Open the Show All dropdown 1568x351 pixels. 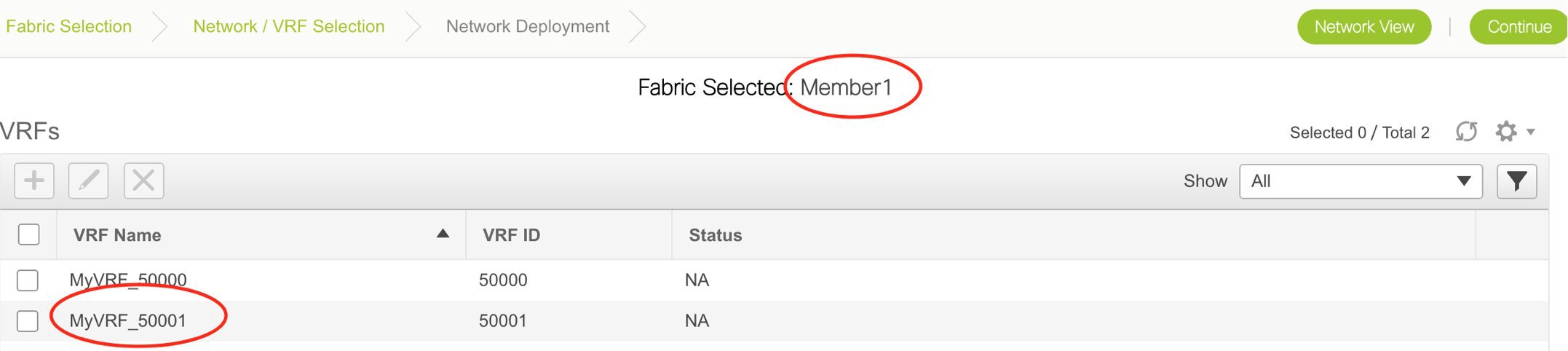(x=1361, y=181)
